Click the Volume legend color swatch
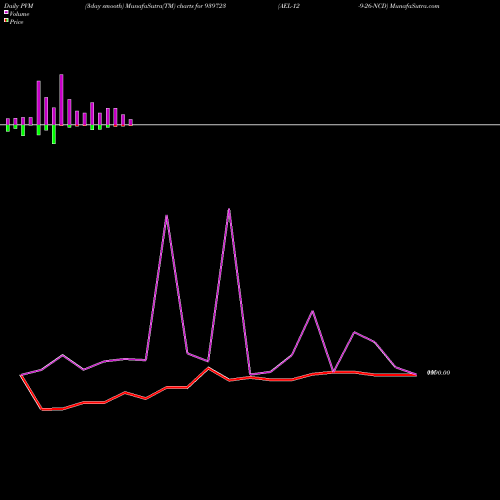This screenshot has width=500, height=500. (6, 12)
